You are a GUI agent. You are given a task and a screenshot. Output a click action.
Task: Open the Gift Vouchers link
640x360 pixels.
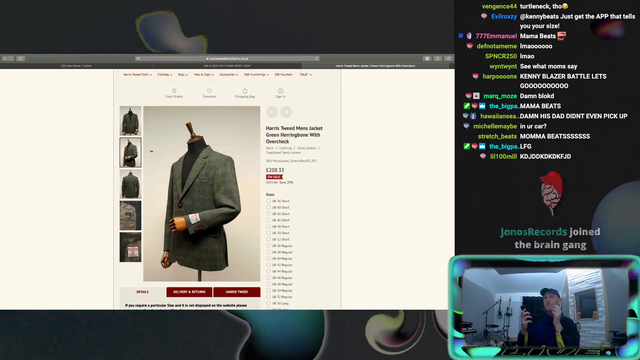tap(283, 75)
